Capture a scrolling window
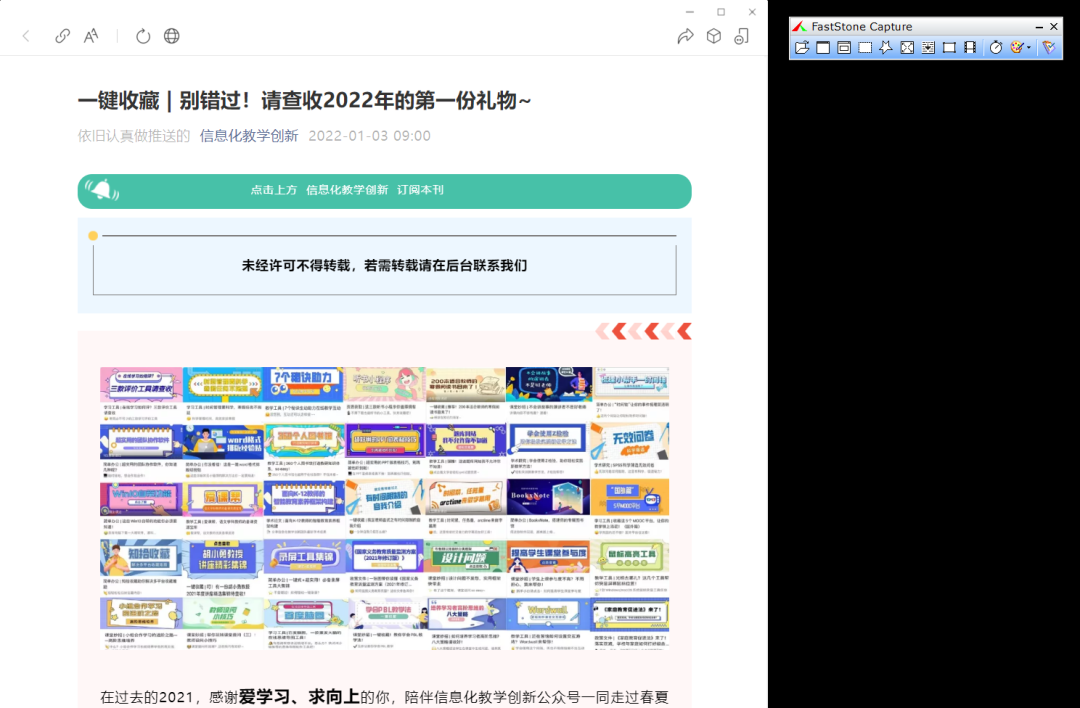Image resolution: width=1080 pixels, height=708 pixels. [928, 47]
